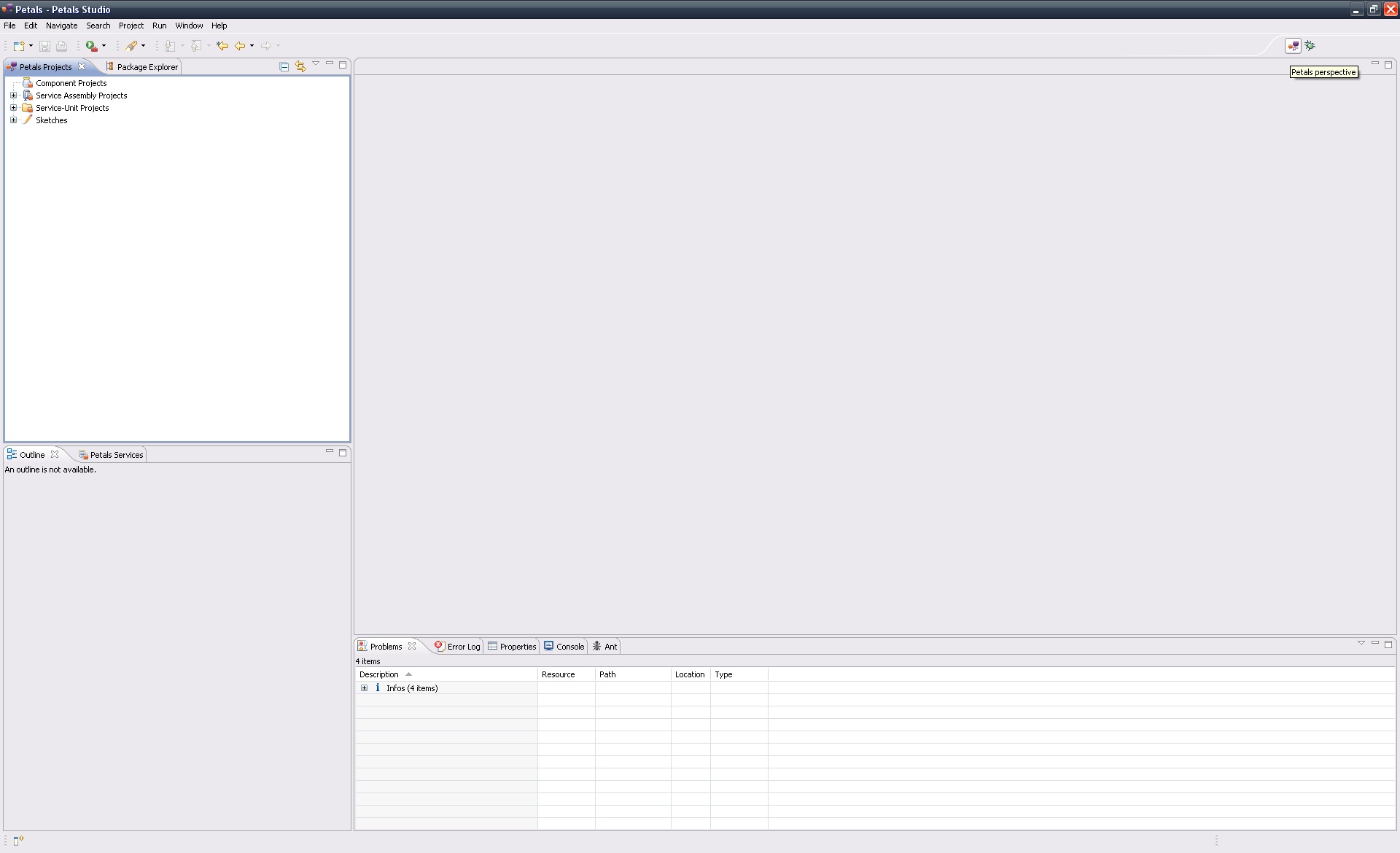Viewport: 1400px width, 853px height.
Task: Click Last Edit Location arrow icon
Action: [222, 46]
